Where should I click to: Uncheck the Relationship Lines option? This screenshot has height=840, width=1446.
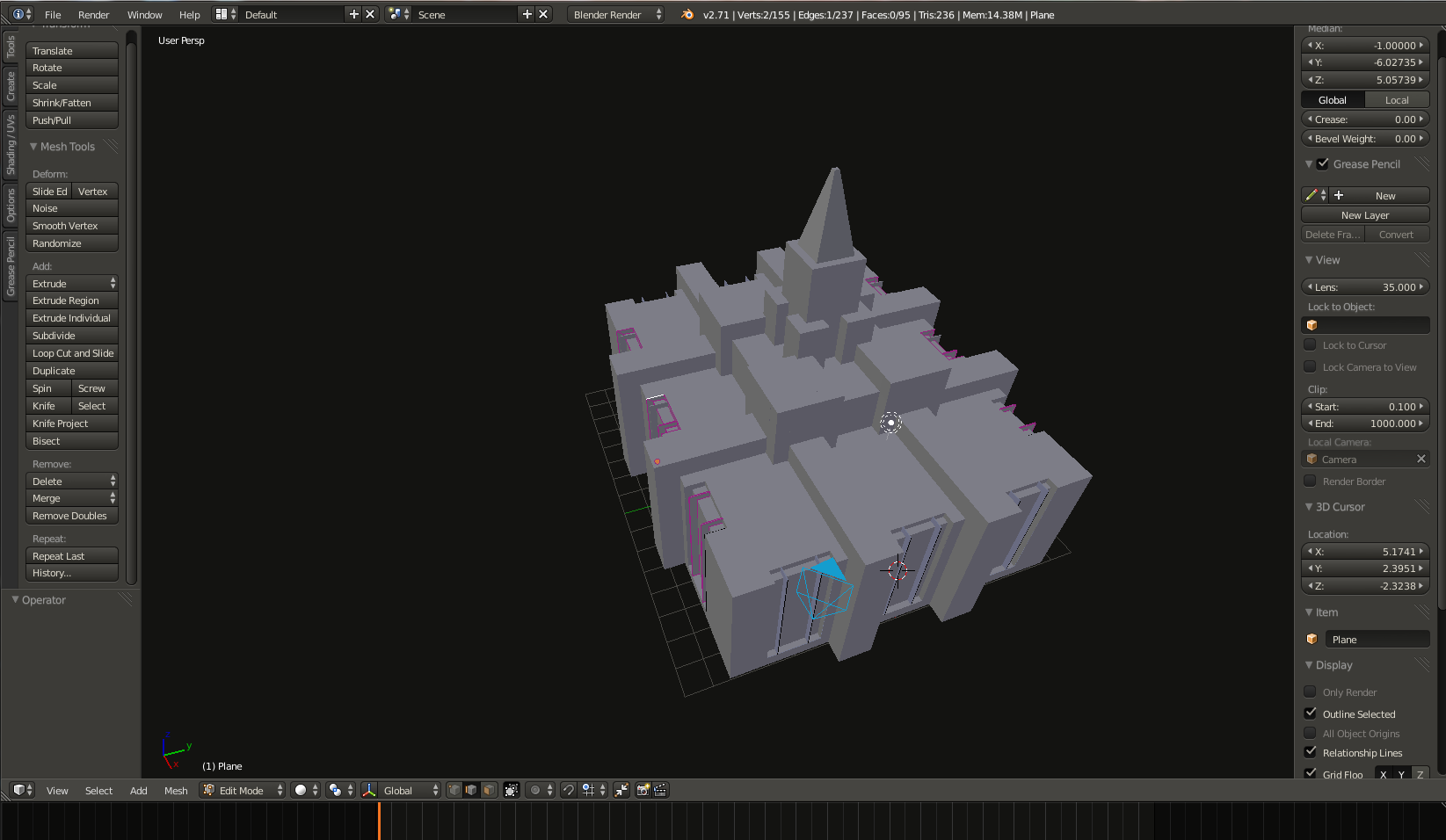[x=1311, y=752]
